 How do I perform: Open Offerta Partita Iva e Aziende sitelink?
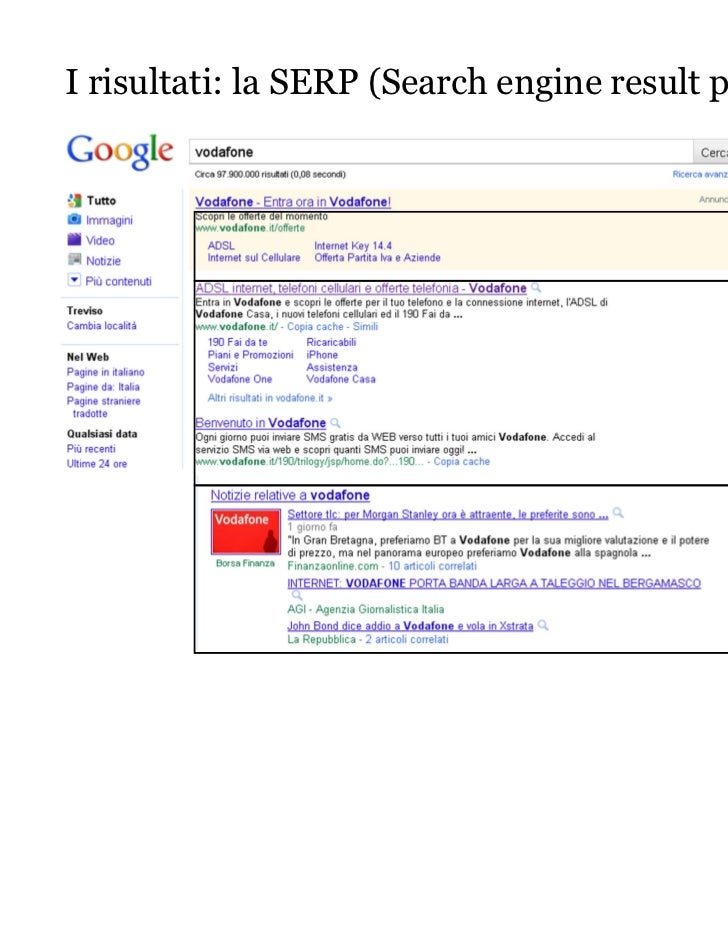point(377,257)
